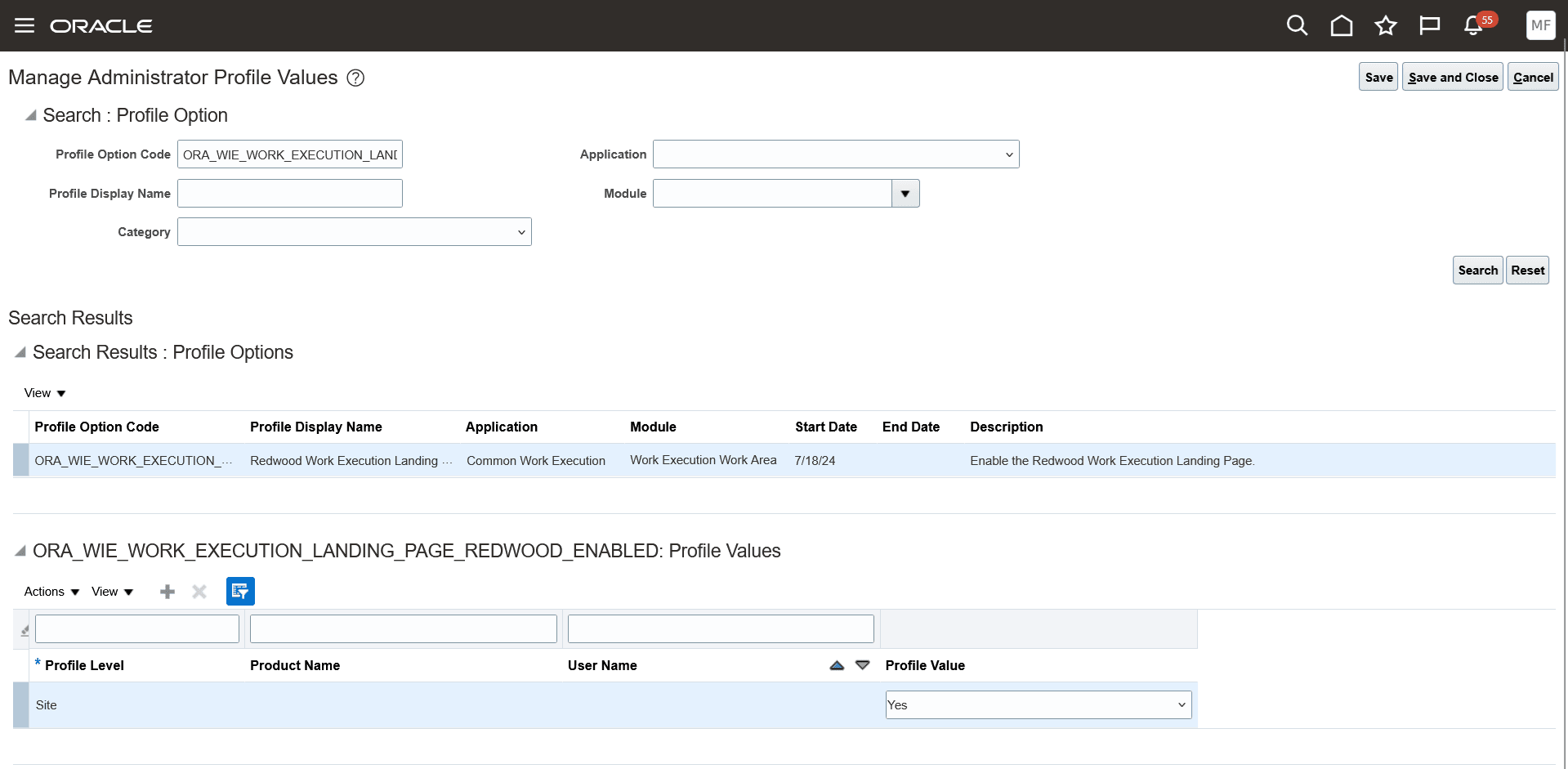Click the End Date column header
The image size is (1568, 769).
pyautogui.click(x=911, y=427)
